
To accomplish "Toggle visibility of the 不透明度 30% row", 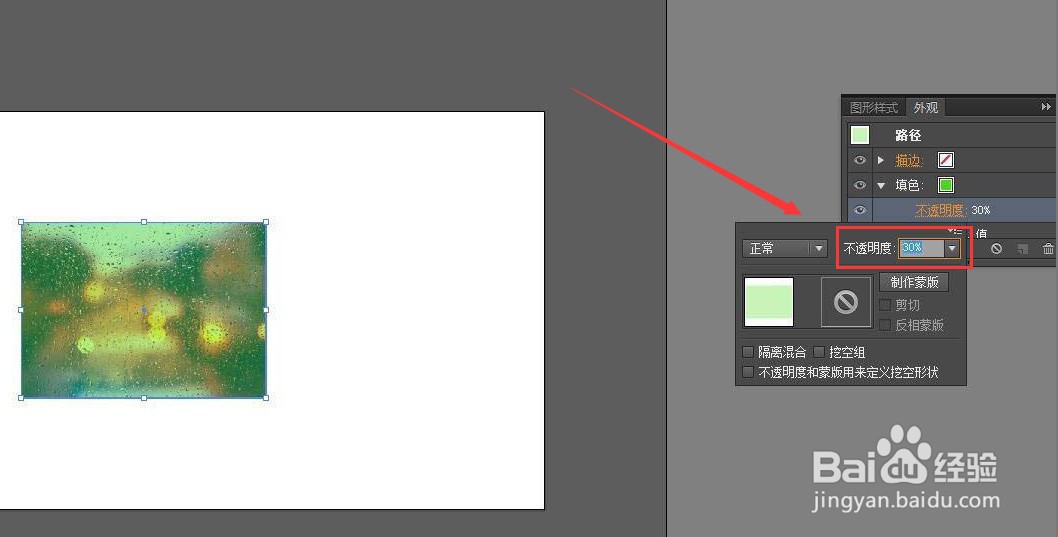I will pyautogui.click(x=860, y=210).
